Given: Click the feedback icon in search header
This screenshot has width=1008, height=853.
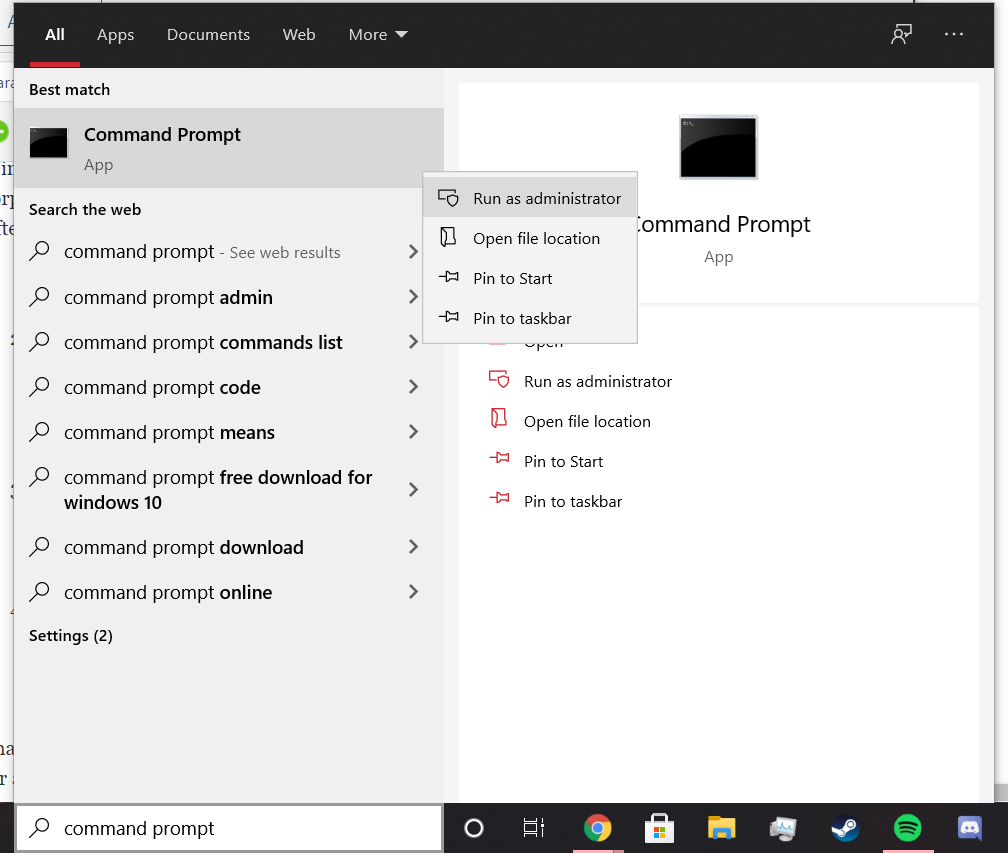Looking at the screenshot, I should 901,34.
